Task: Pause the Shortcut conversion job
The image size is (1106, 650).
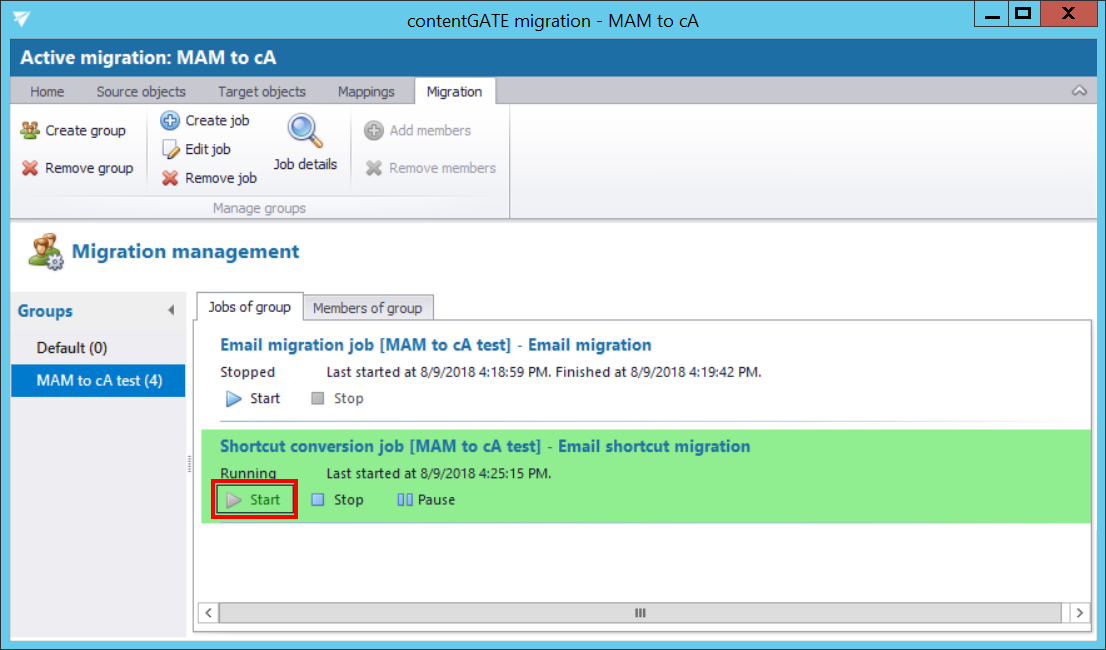Action: click(425, 500)
